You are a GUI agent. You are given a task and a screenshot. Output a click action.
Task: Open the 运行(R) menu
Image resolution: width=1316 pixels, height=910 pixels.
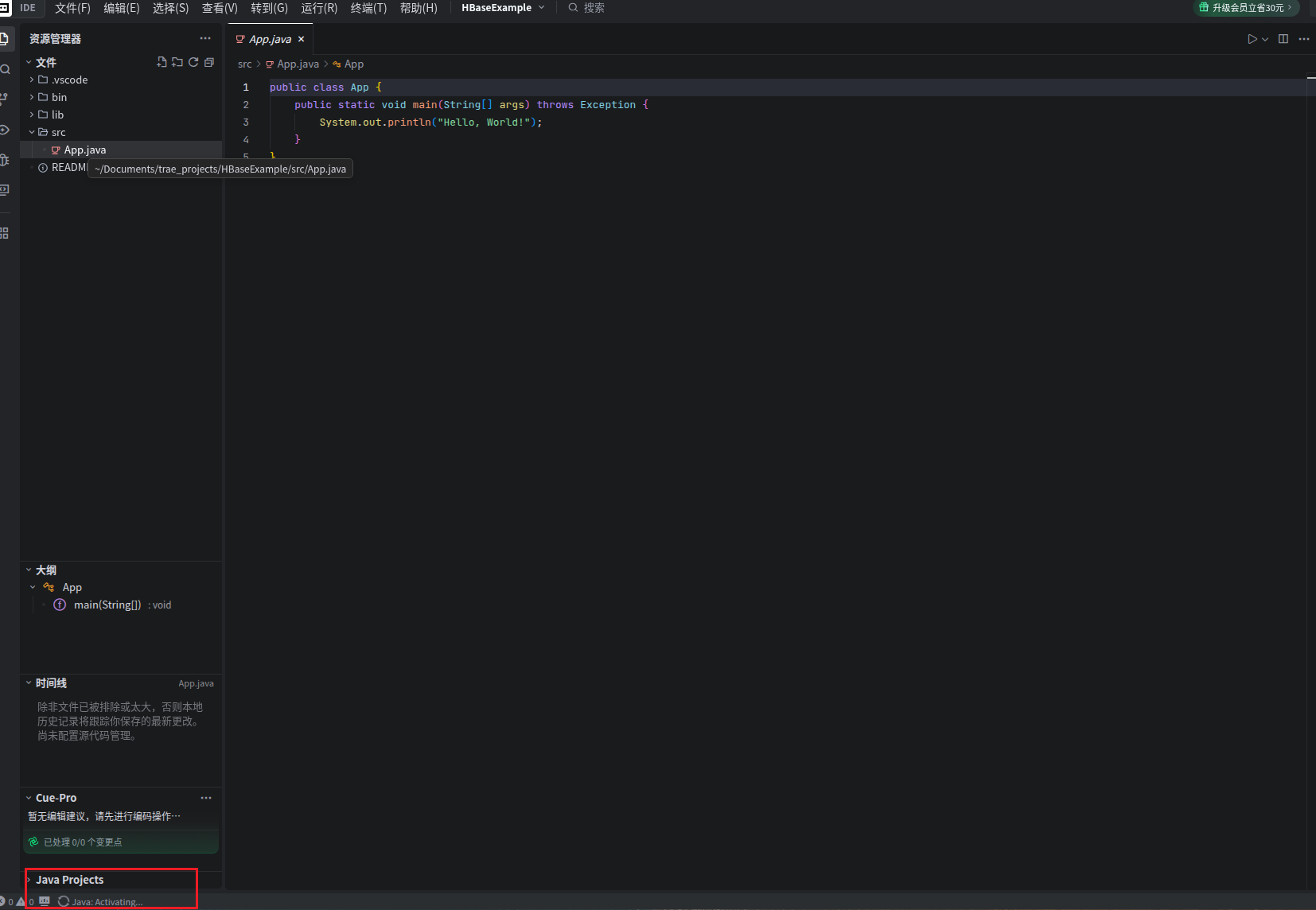point(319,8)
